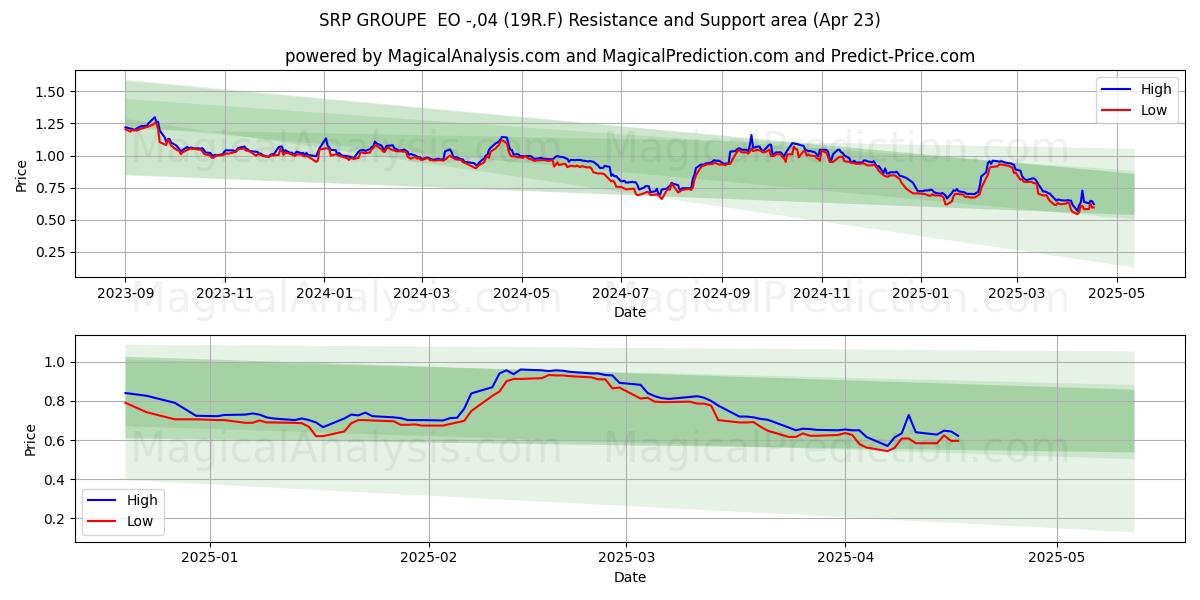Click the bottom chart 'Date' axis label
Viewport: 1200px width, 600px height.
(x=630, y=577)
